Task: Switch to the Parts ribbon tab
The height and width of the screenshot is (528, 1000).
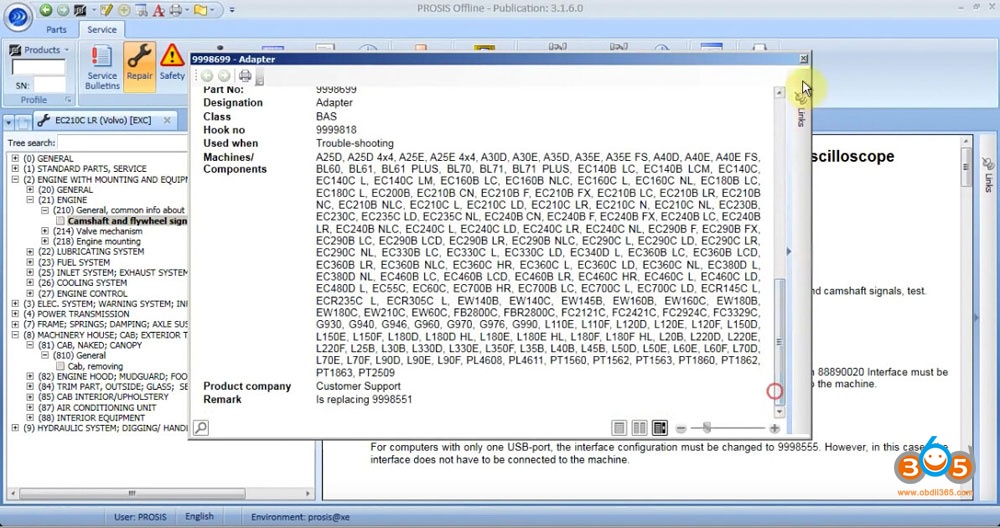Action: pos(57,30)
